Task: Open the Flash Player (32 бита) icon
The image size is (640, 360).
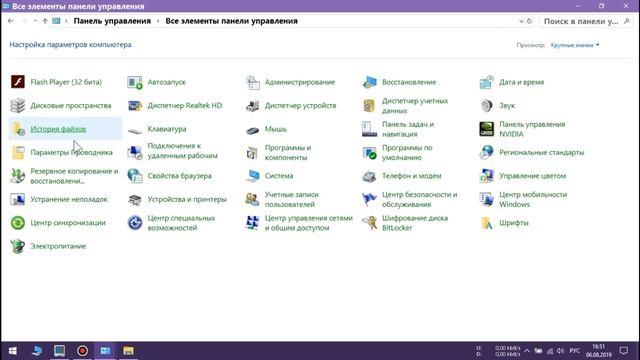Action: click(18, 82)
